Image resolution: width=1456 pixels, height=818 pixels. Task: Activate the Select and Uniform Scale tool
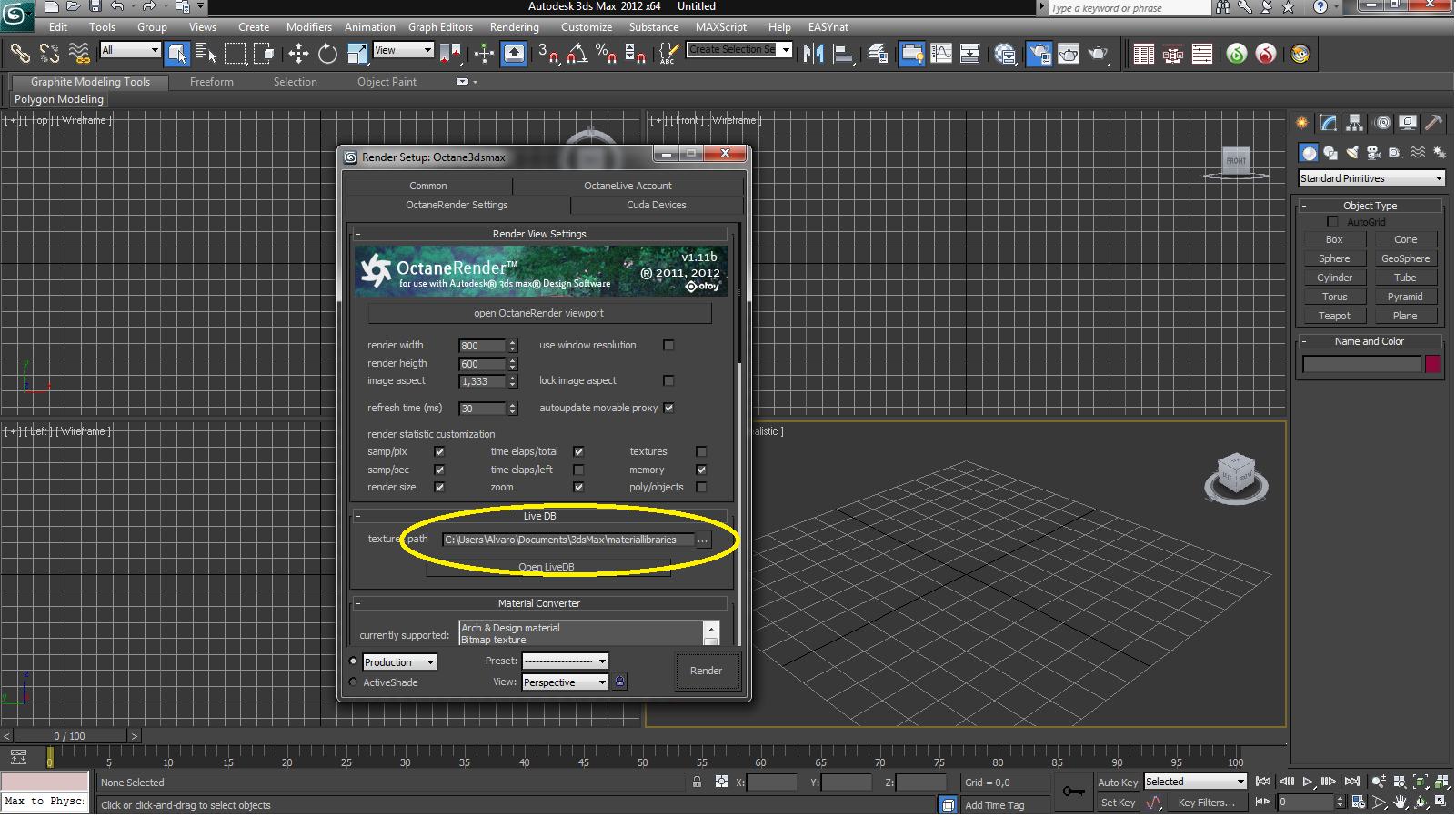pos(356,54)
